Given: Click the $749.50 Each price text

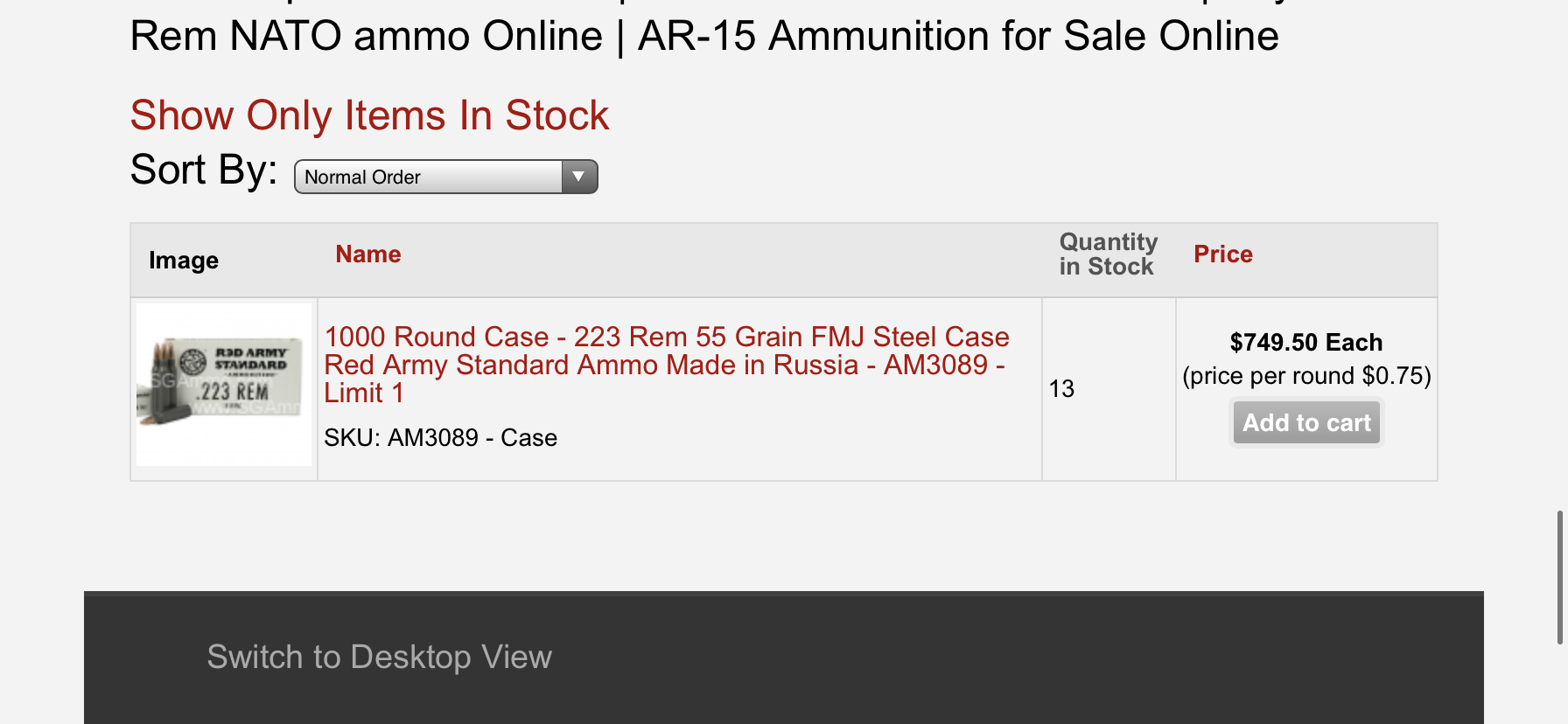Looking at the screenshot, I should click(1305, 343).
